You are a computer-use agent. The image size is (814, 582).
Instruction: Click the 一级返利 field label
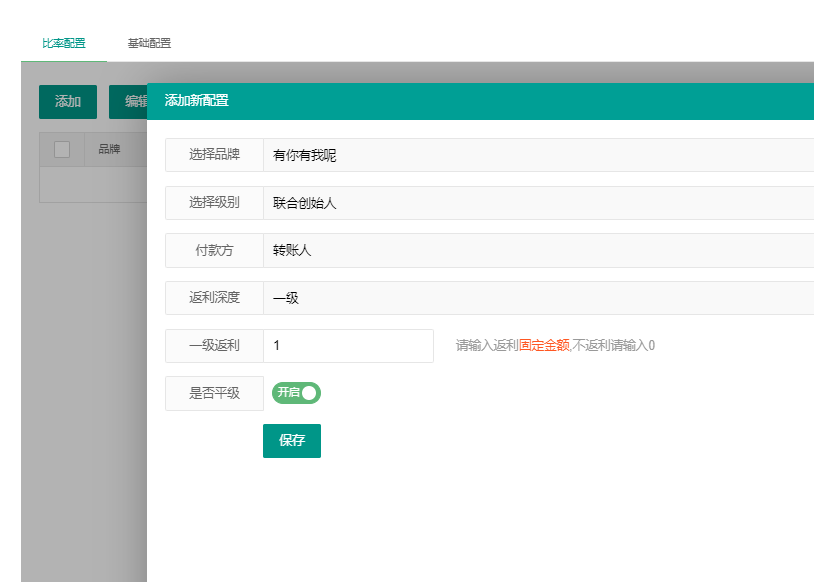pos(214,346)
